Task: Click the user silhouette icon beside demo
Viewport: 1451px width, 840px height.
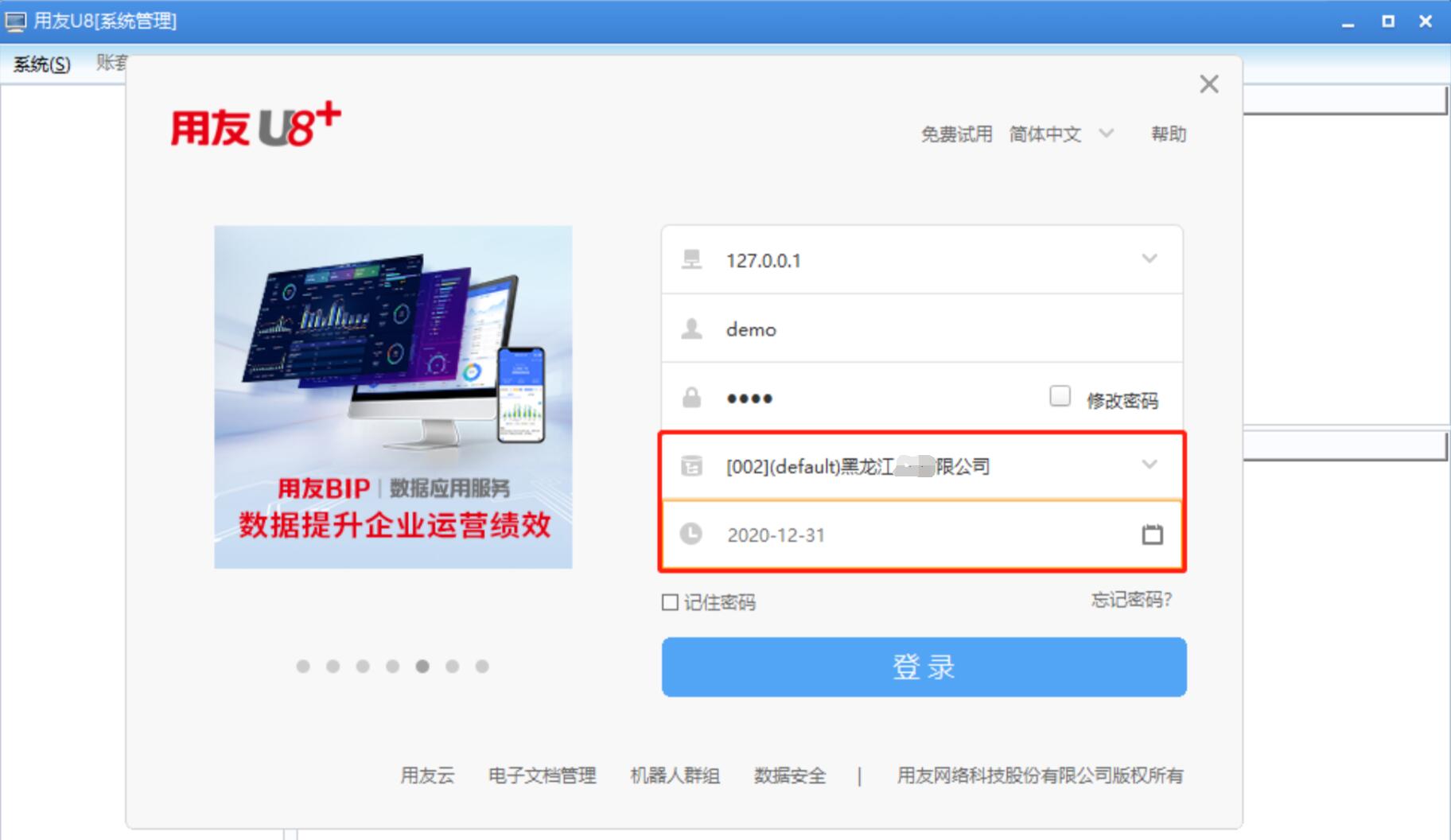Action: [691, 329]
